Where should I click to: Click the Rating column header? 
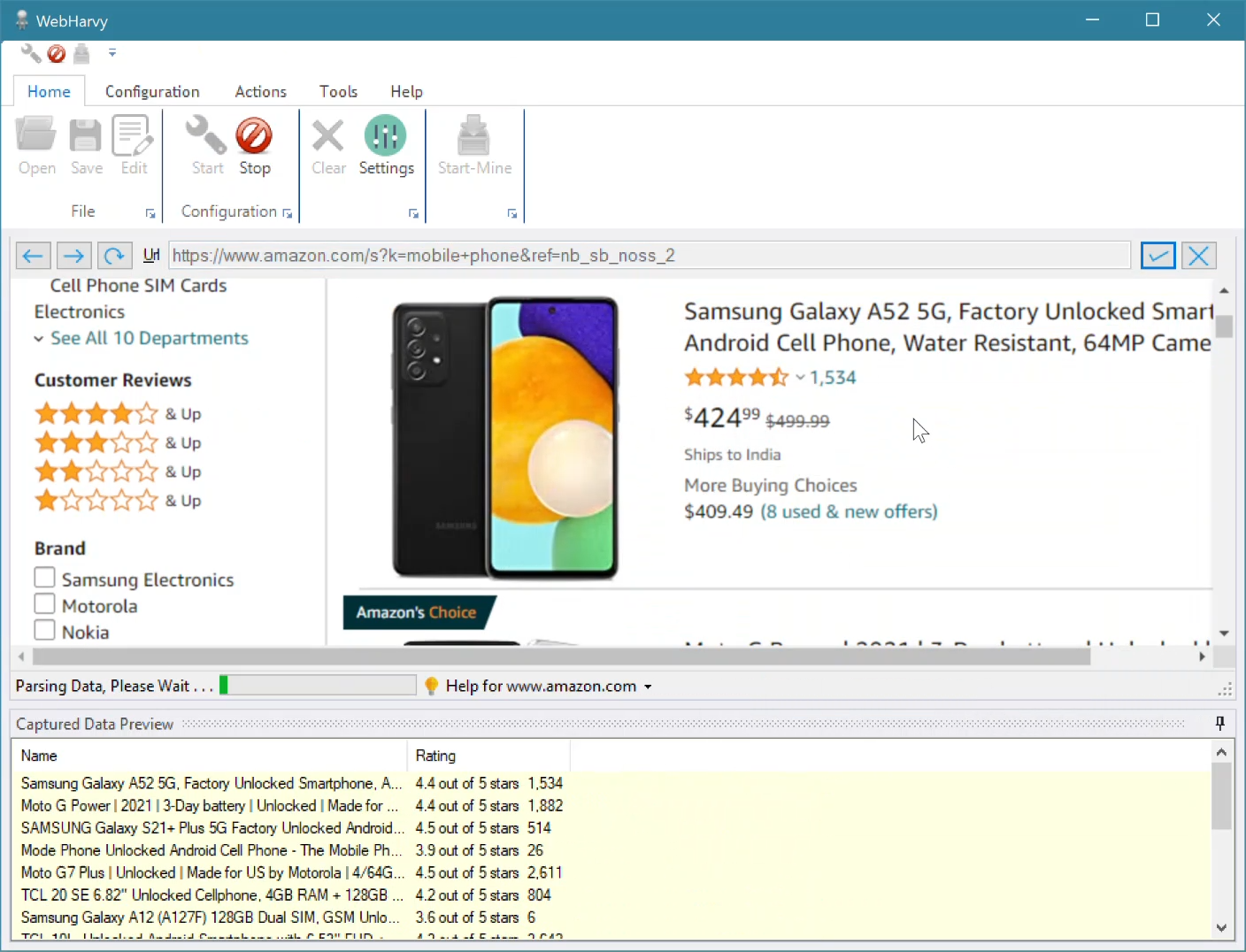pos(488,756)
